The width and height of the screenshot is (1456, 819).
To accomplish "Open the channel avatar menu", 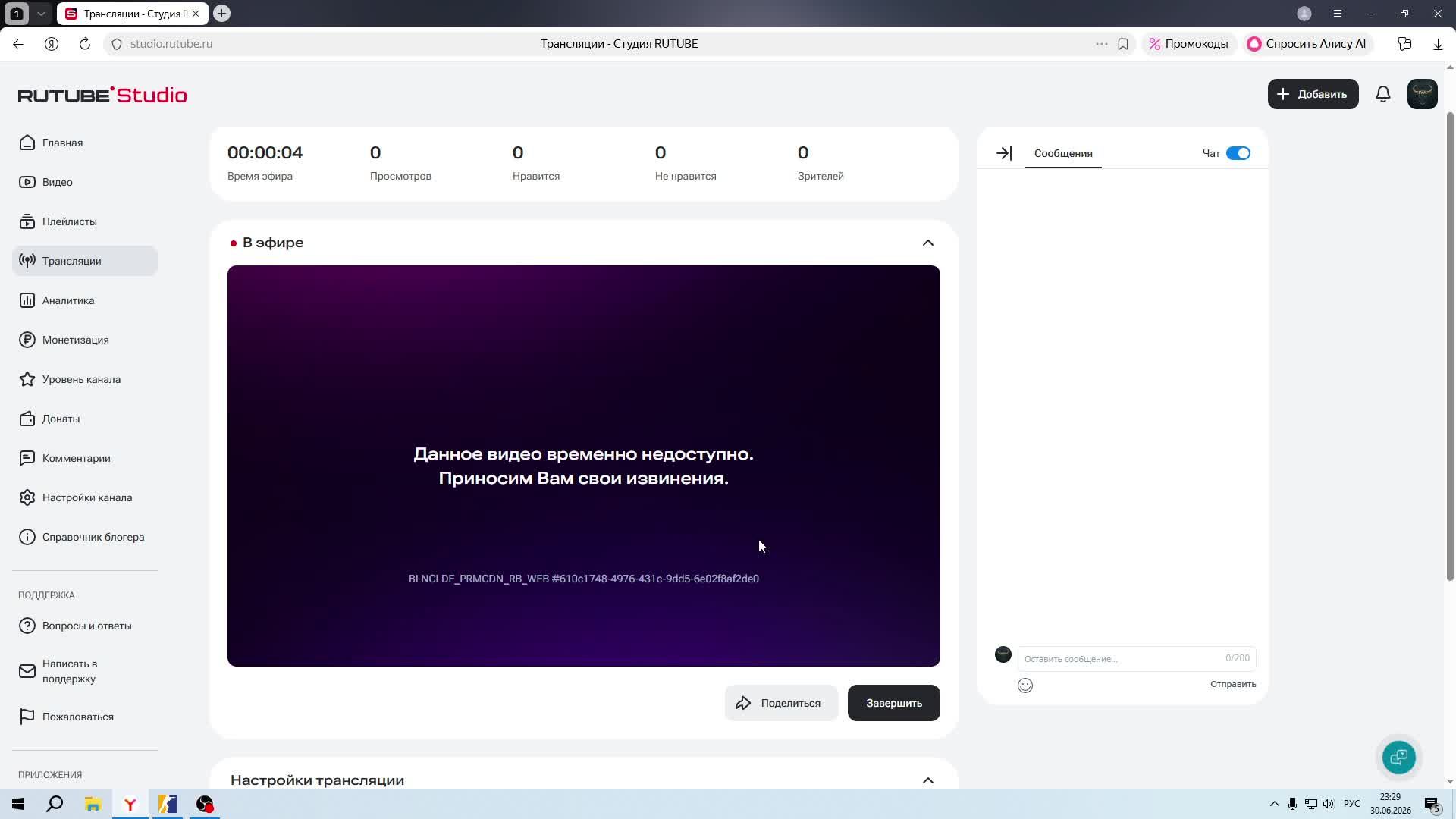I will (x=1423, y=94).
